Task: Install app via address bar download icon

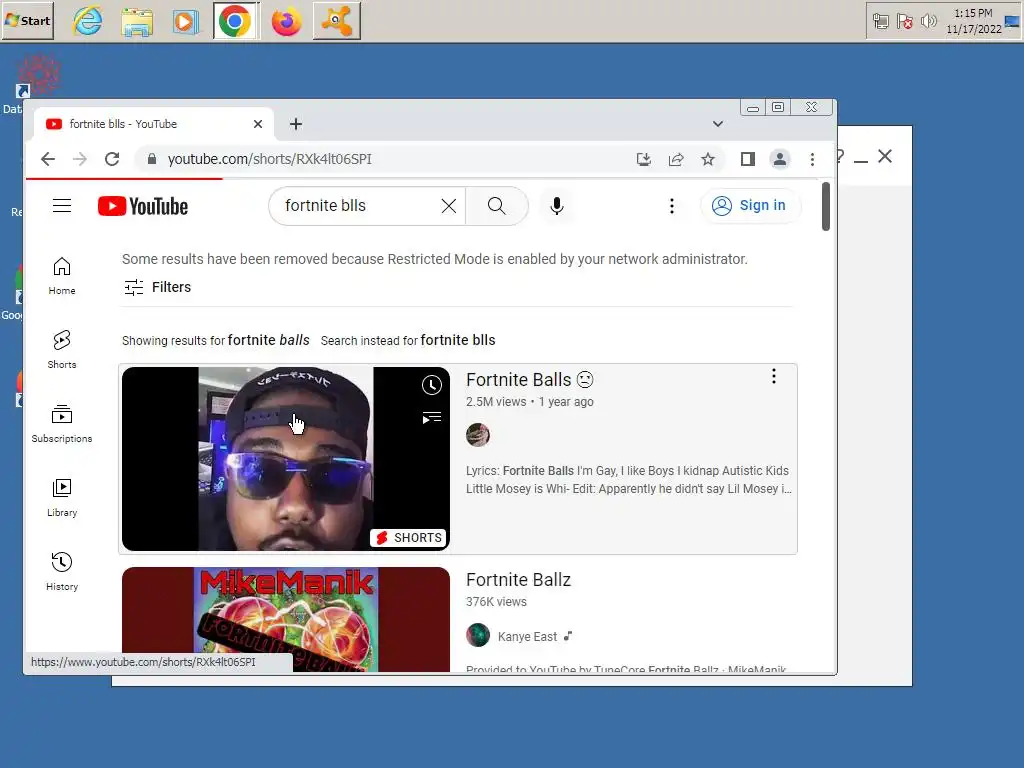Action: (x=644, y=159)
